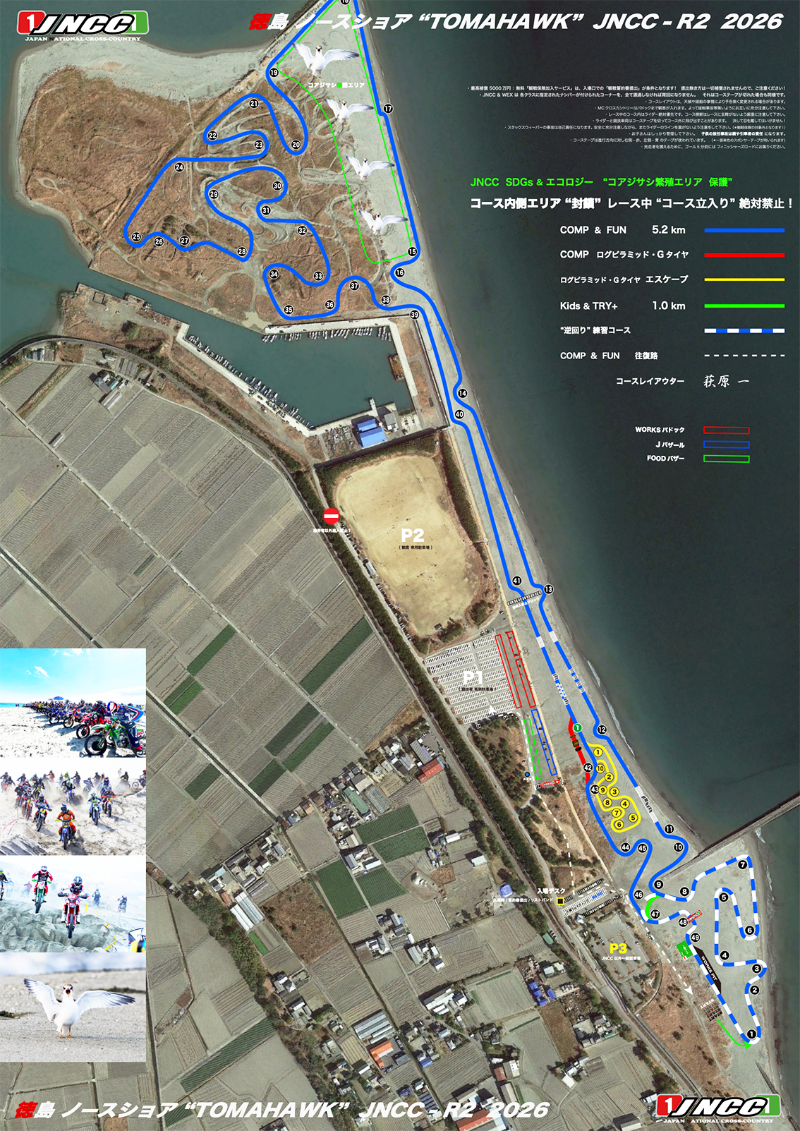800x1131 pixels.
Task: Click the blue COMP & FUN legend line
Action: (x=743, y=230)
